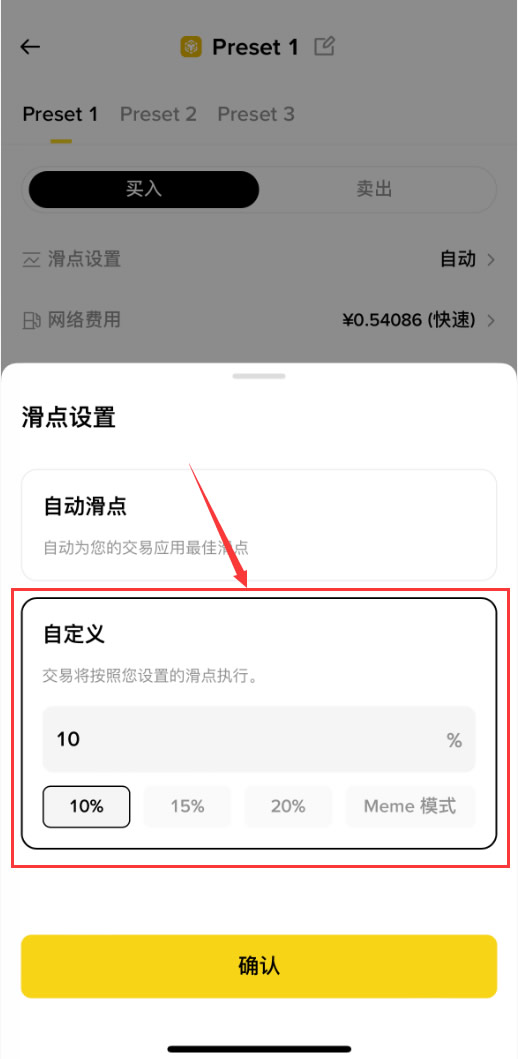The image size is (518, 1059).
Task: Expand 网络费用 chevron next to 快速
Action: coord(491,320)
